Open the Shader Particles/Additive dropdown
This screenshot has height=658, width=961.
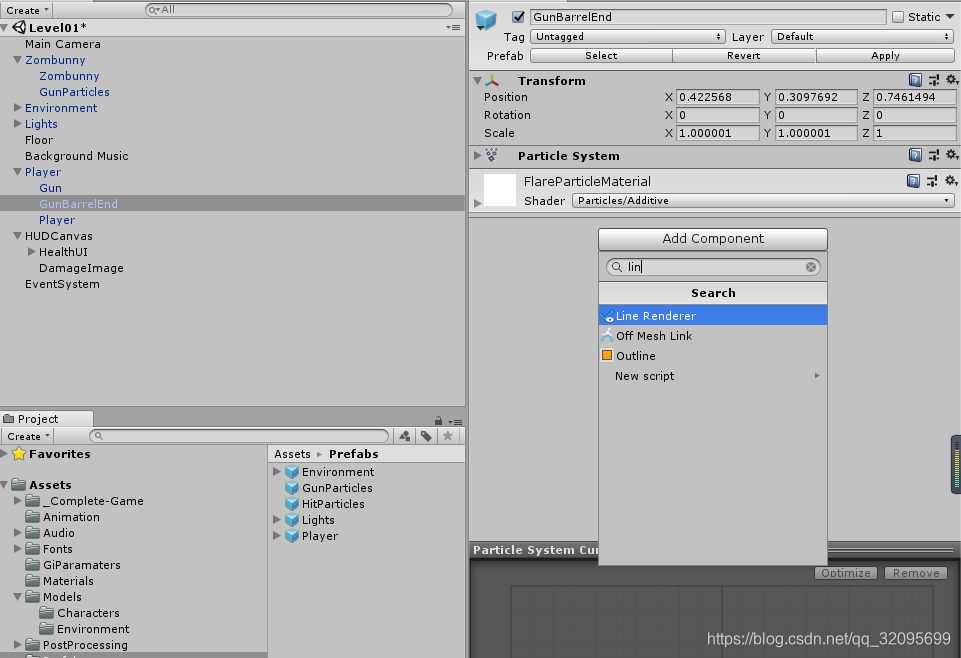click(764, 200)
